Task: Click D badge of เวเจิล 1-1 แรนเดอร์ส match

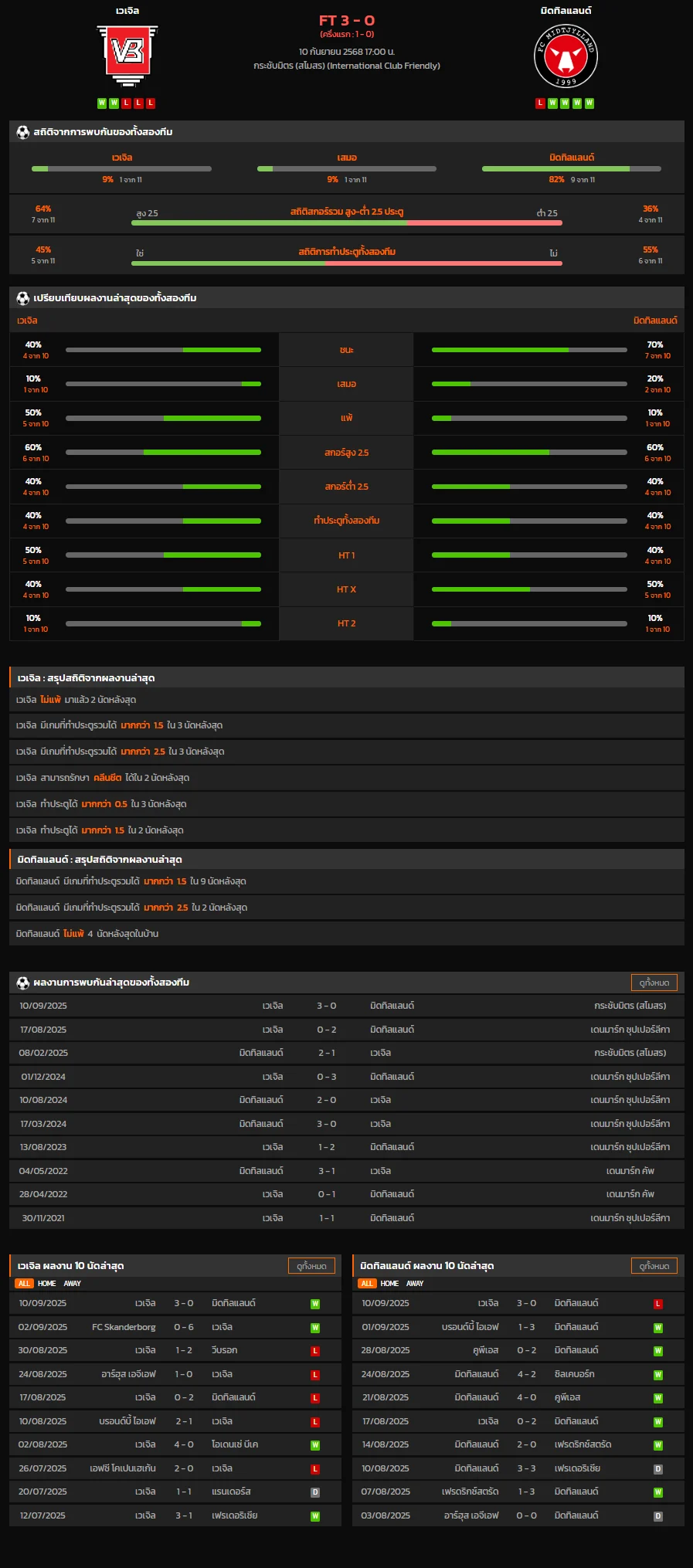Action: (x=315, y=1492)
